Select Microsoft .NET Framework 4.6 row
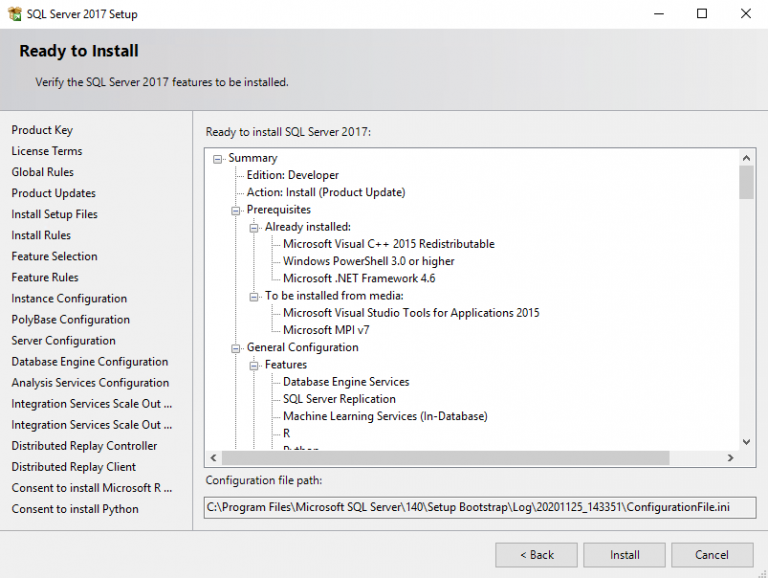 click(359, 279)
